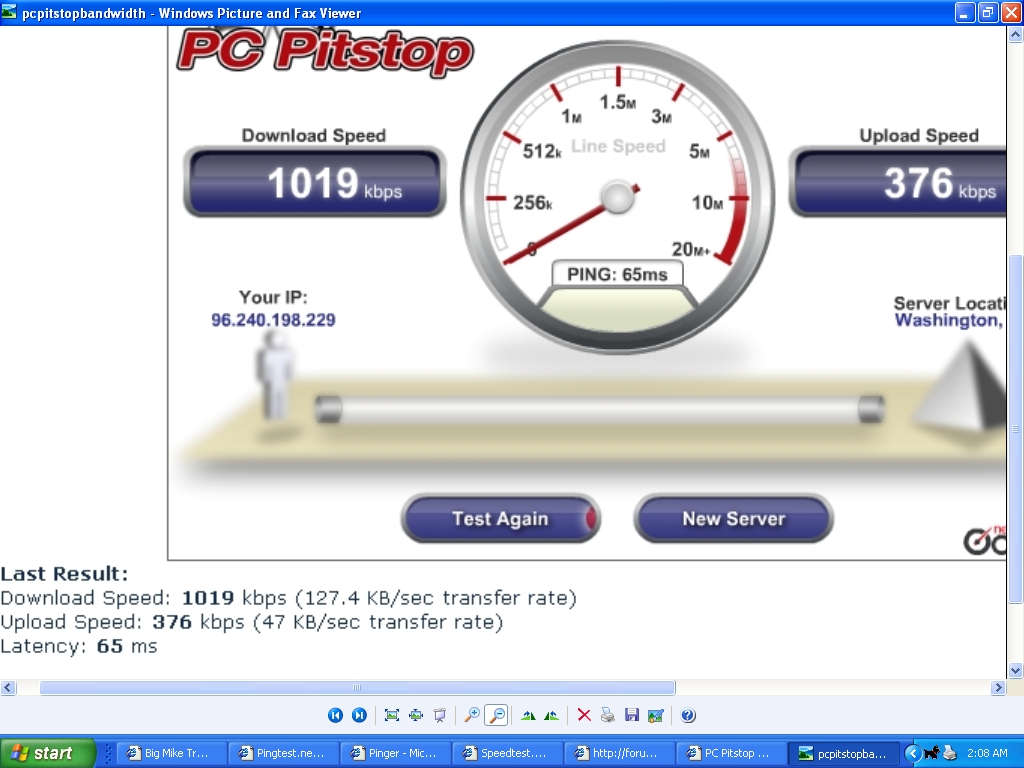Rotate the image counterclockwise
1024x768 pixels.
551,715
